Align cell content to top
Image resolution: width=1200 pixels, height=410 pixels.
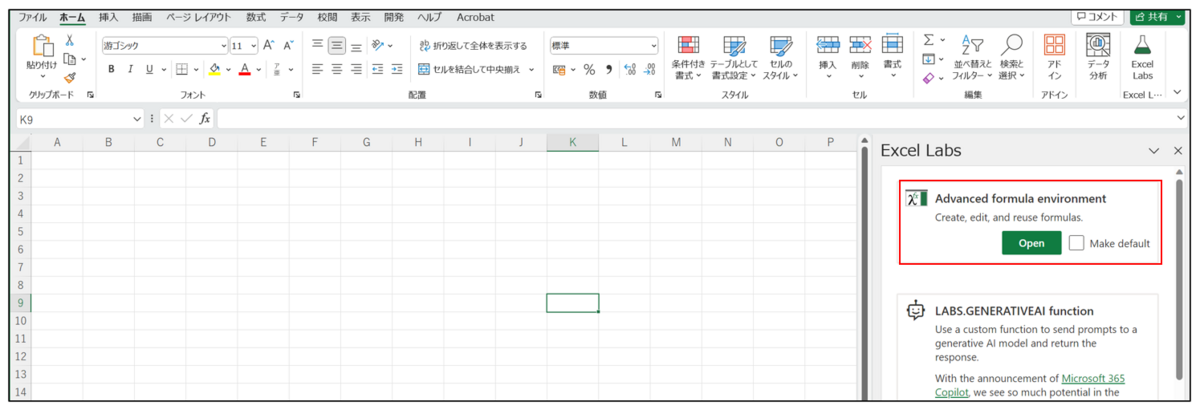pos(317,45)
